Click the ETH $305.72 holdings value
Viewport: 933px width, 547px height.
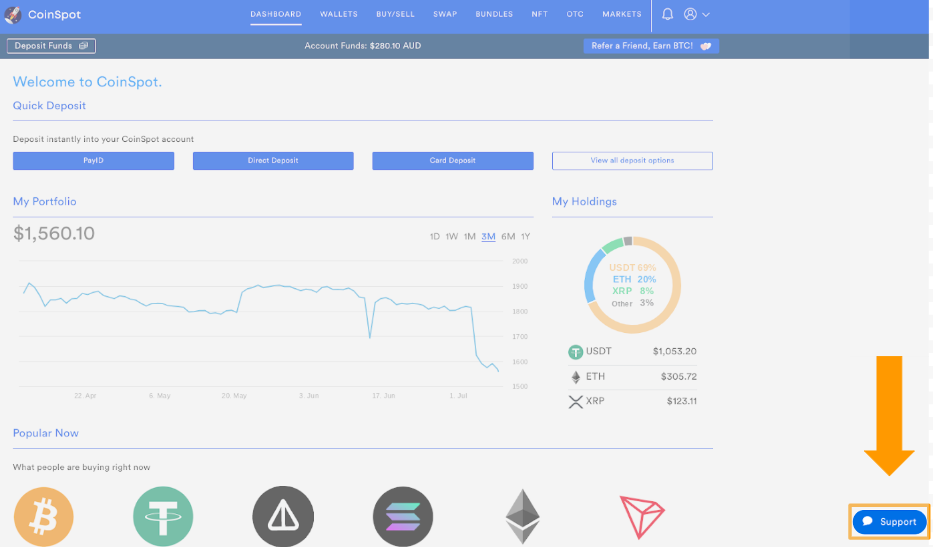coord(679,377)
